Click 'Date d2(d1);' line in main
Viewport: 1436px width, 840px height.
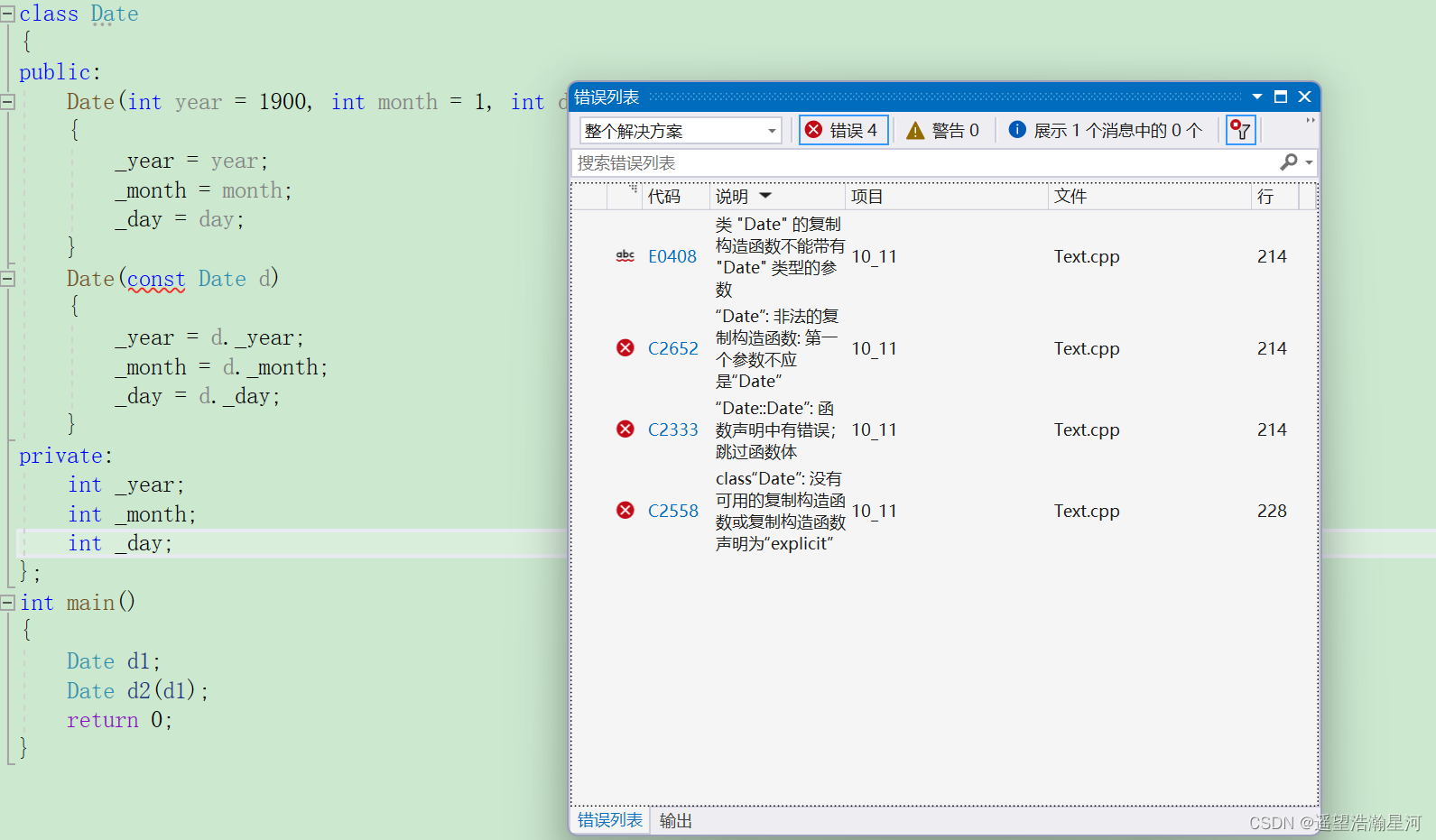click(137, 691)
